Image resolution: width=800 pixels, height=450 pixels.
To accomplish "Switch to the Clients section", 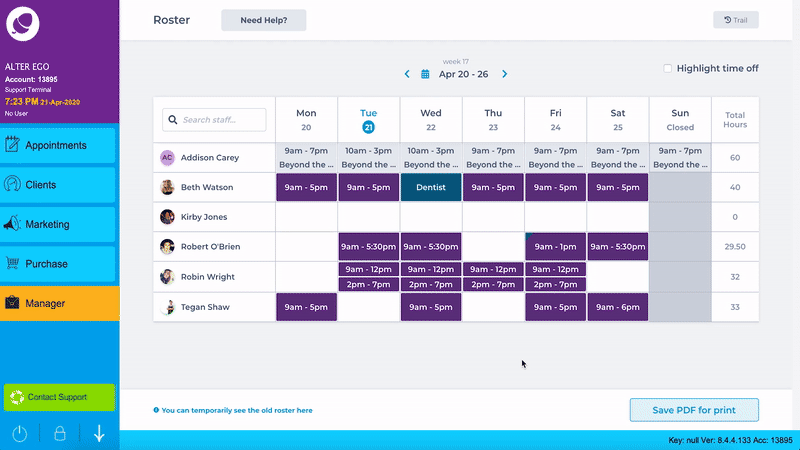I will [x=59, y=185].
